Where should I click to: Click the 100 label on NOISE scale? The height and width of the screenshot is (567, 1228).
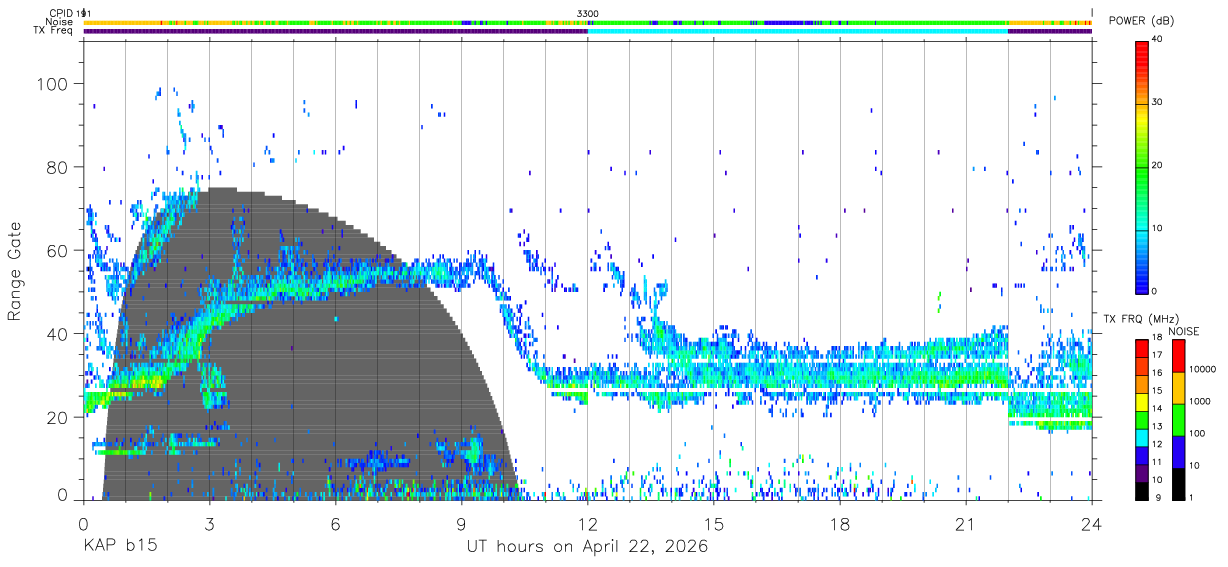[x=1198, y=434]
